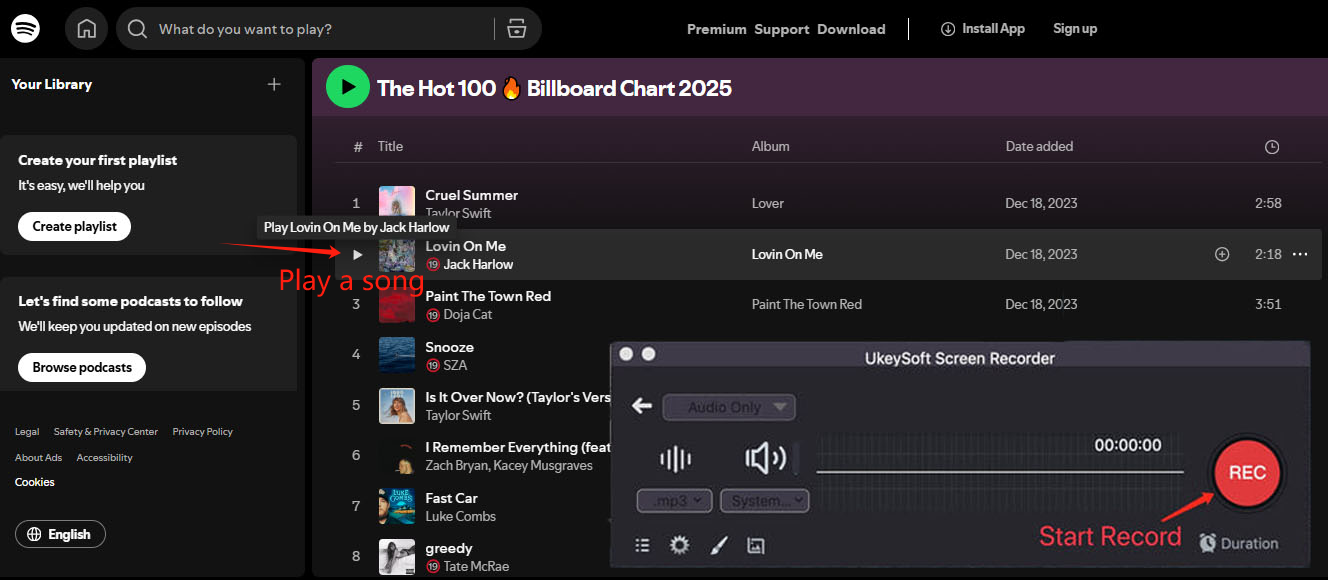Open the Audio Only mode dropdown
The height and width of the screenshot is (580, 1328).
[x=729, y=407]
